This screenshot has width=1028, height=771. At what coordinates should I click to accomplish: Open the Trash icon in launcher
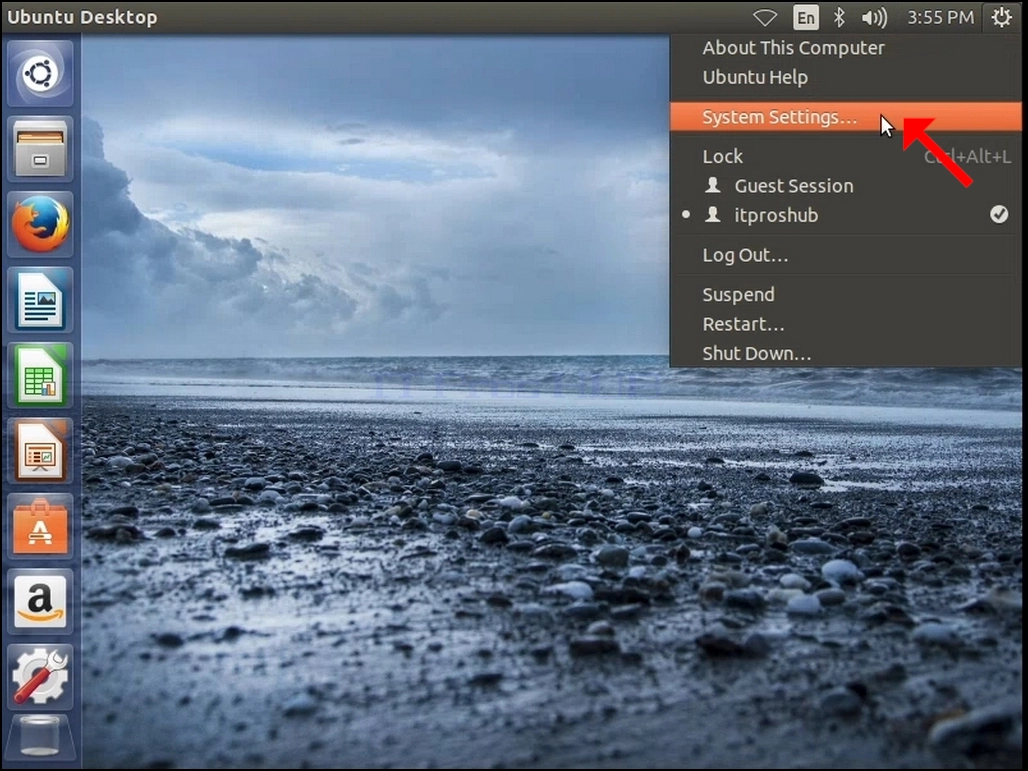click(x=40, y=738)
